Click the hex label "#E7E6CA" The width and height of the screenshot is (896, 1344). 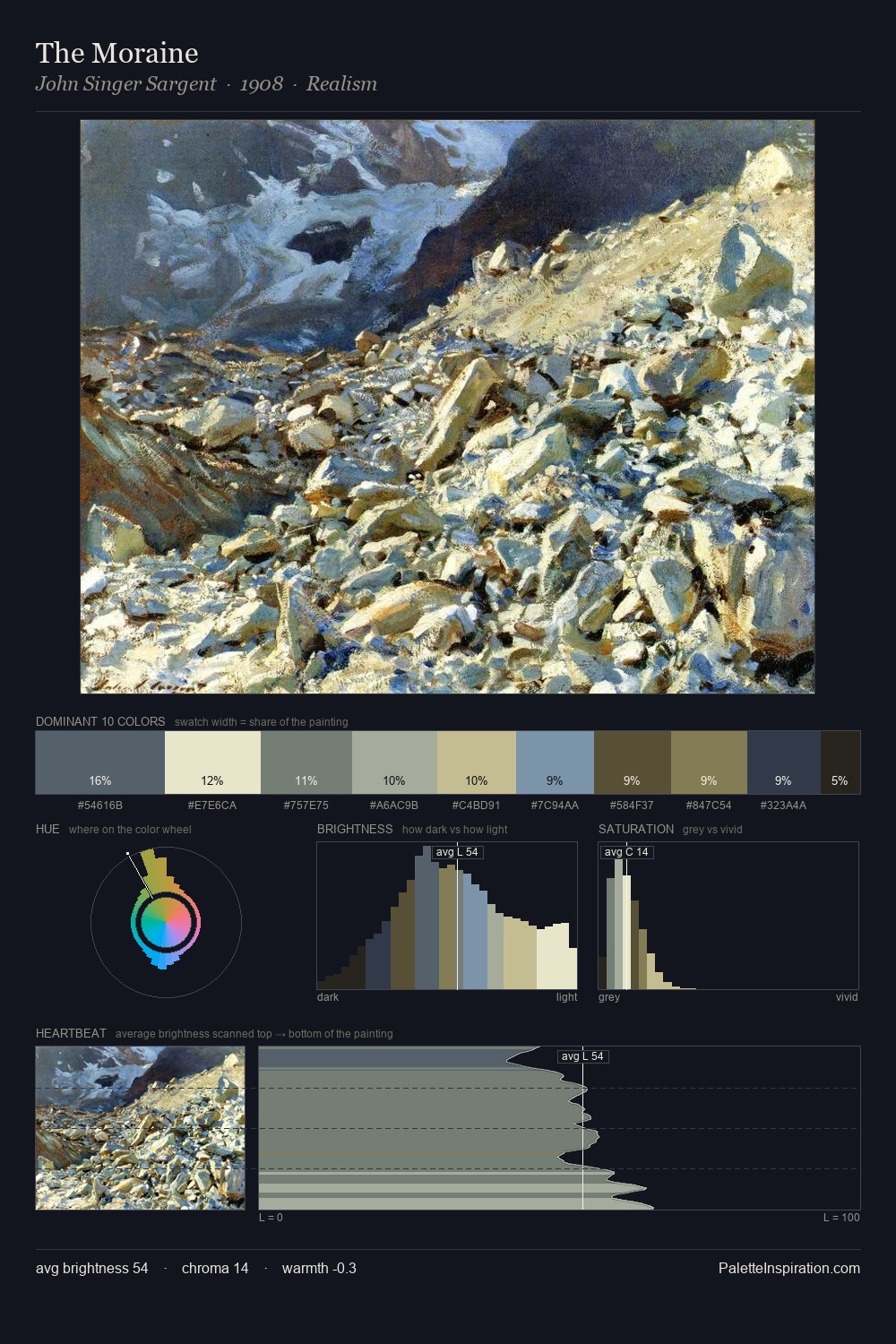pyautogui.click(x=212, y=806)
